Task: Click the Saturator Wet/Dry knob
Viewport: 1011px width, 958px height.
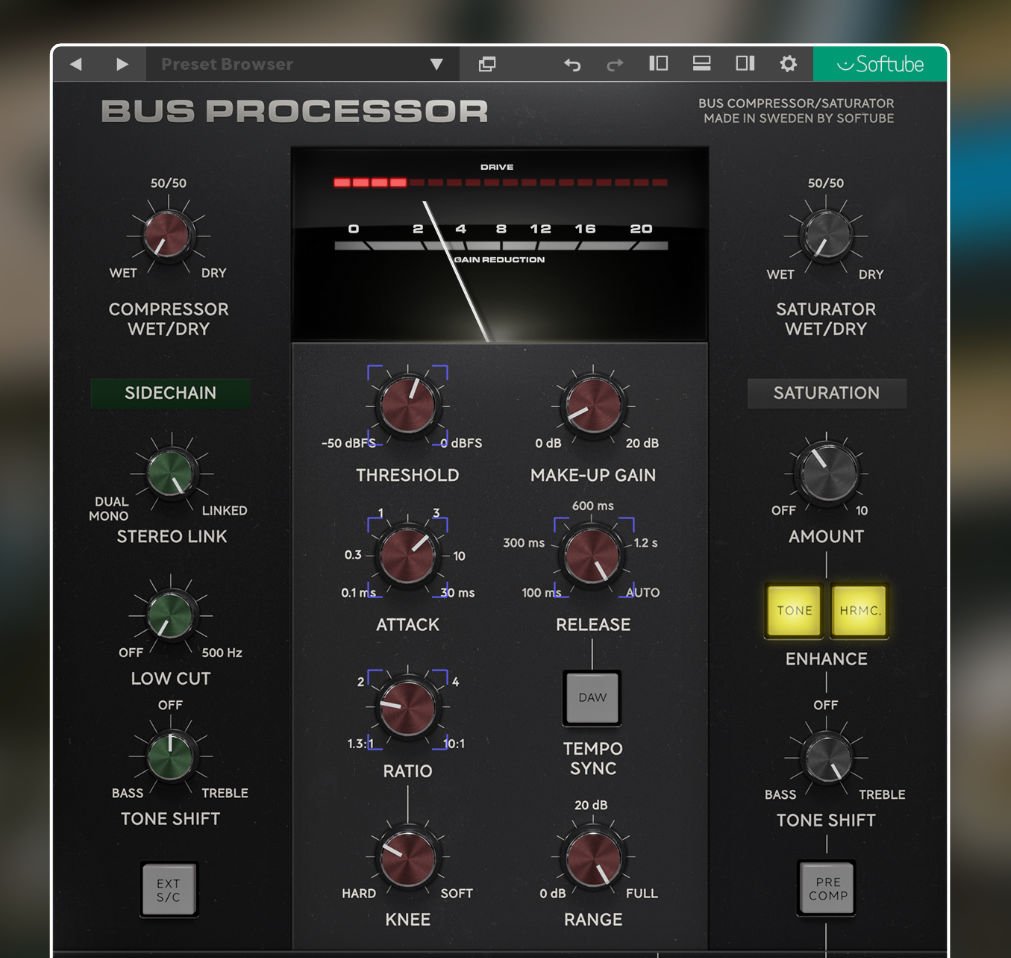Action: (826, 236)
